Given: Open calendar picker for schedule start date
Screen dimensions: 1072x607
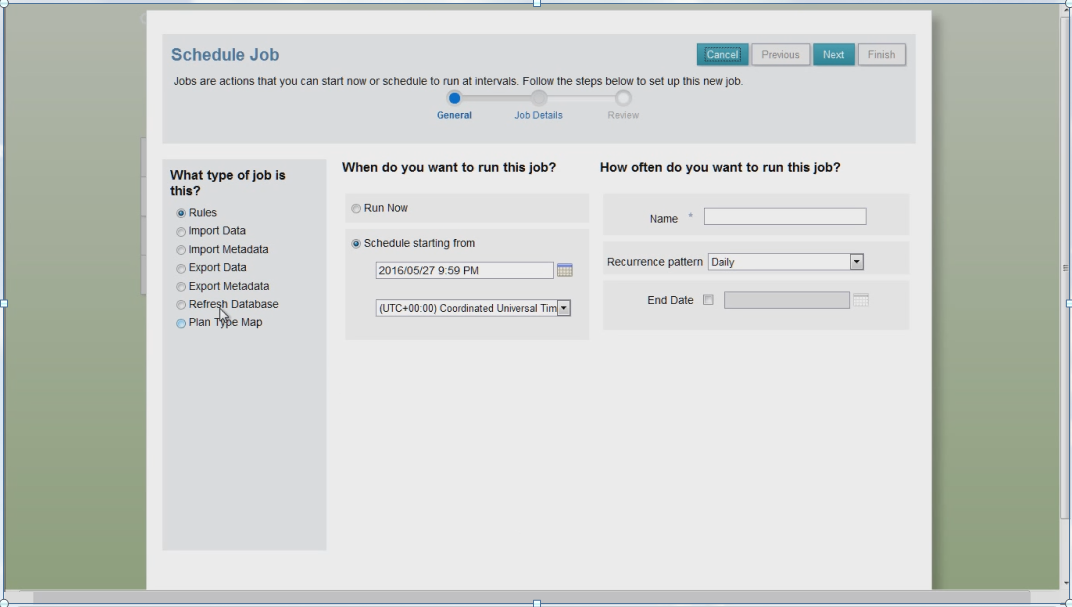Looking at the screenshot, I should click(x=565, y=270).
